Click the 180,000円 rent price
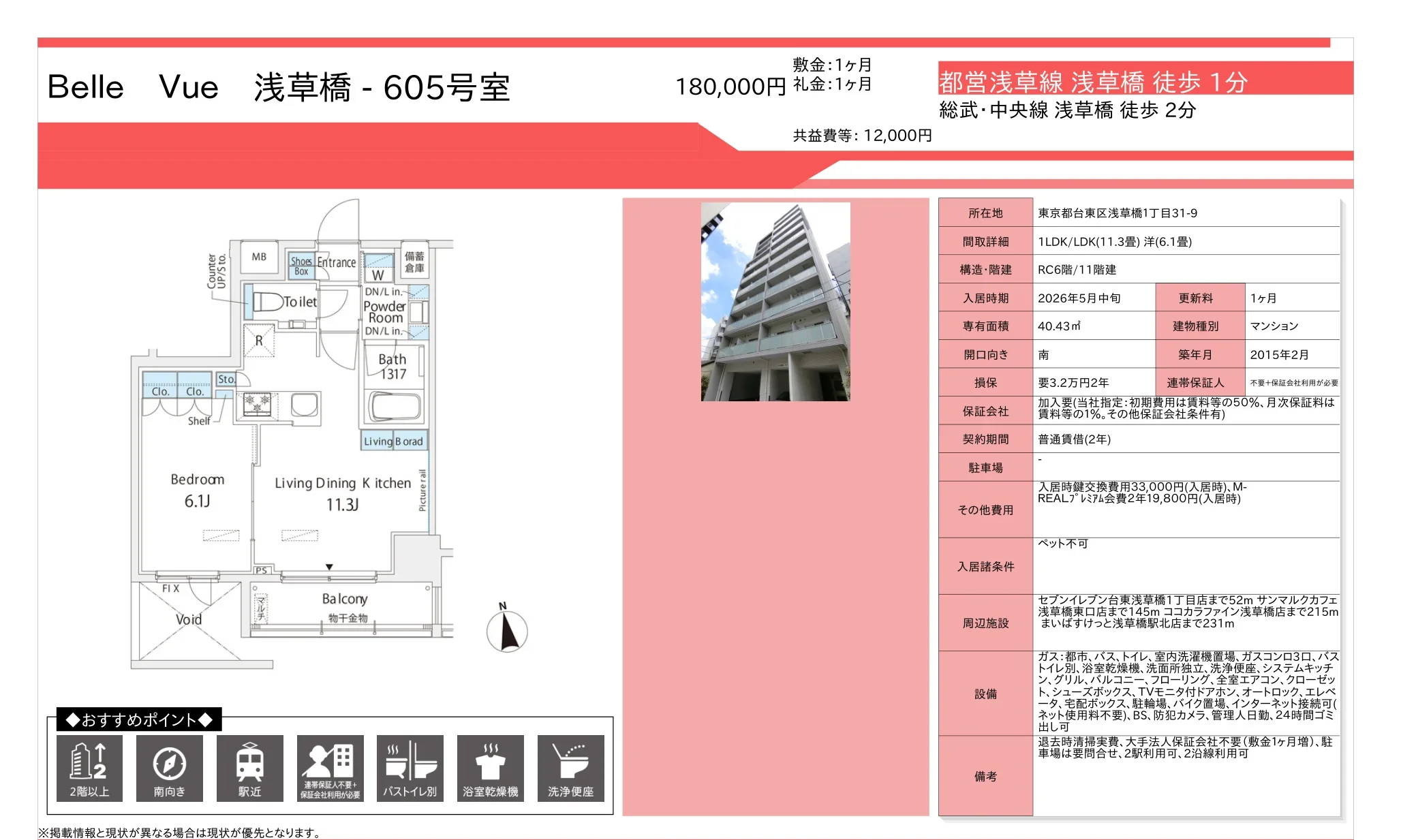The image size is (1401, 840). 730,87
